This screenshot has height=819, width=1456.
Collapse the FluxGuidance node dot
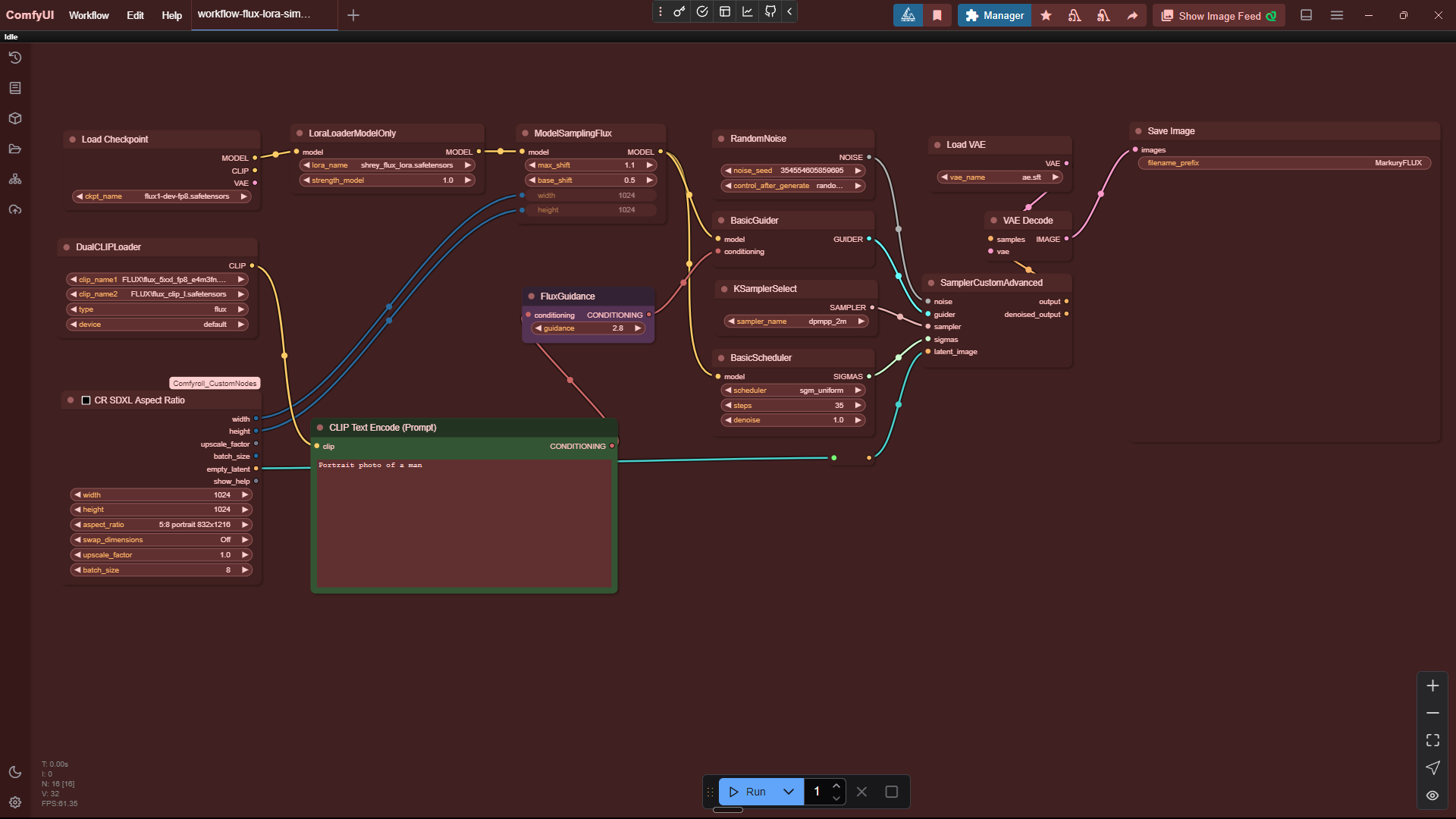(532, 297)
